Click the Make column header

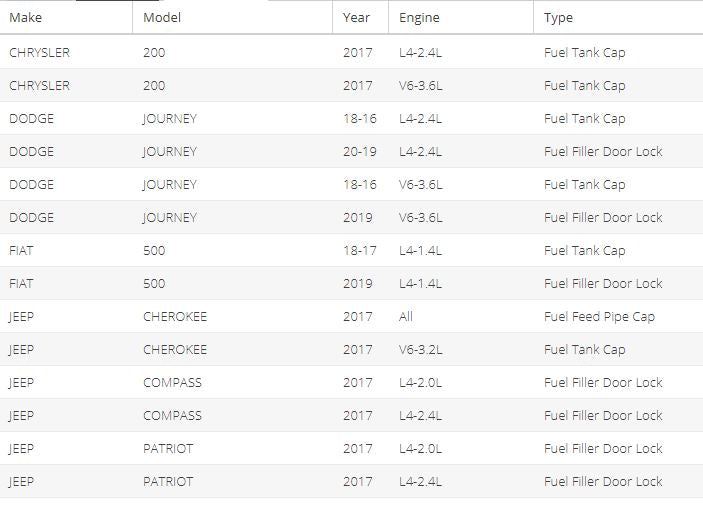[x=66, y=17]
